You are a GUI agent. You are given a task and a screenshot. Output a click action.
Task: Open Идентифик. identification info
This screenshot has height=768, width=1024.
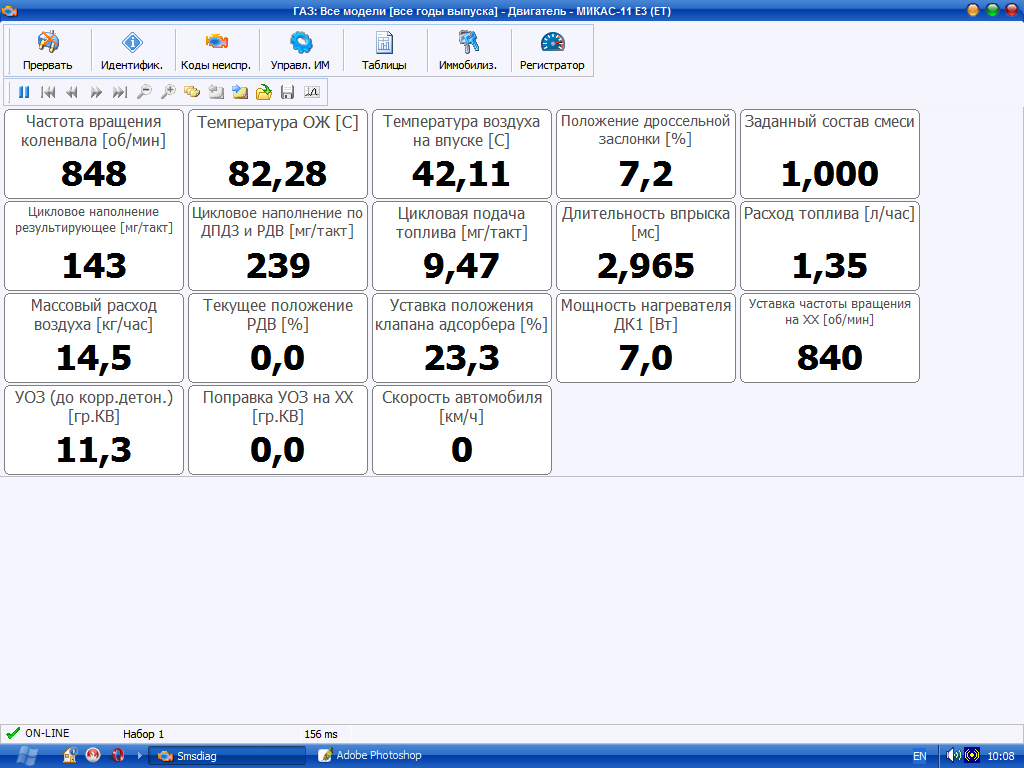click(132, 51)
